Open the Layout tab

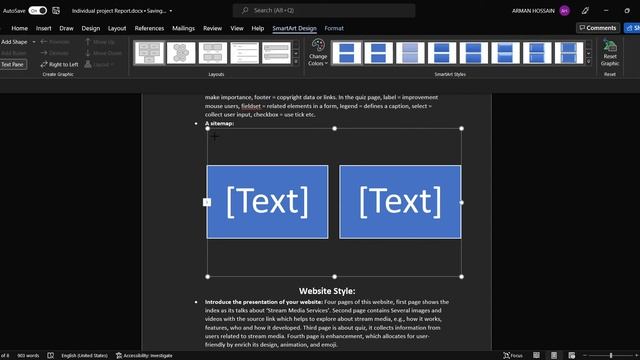tap(117, 28)
